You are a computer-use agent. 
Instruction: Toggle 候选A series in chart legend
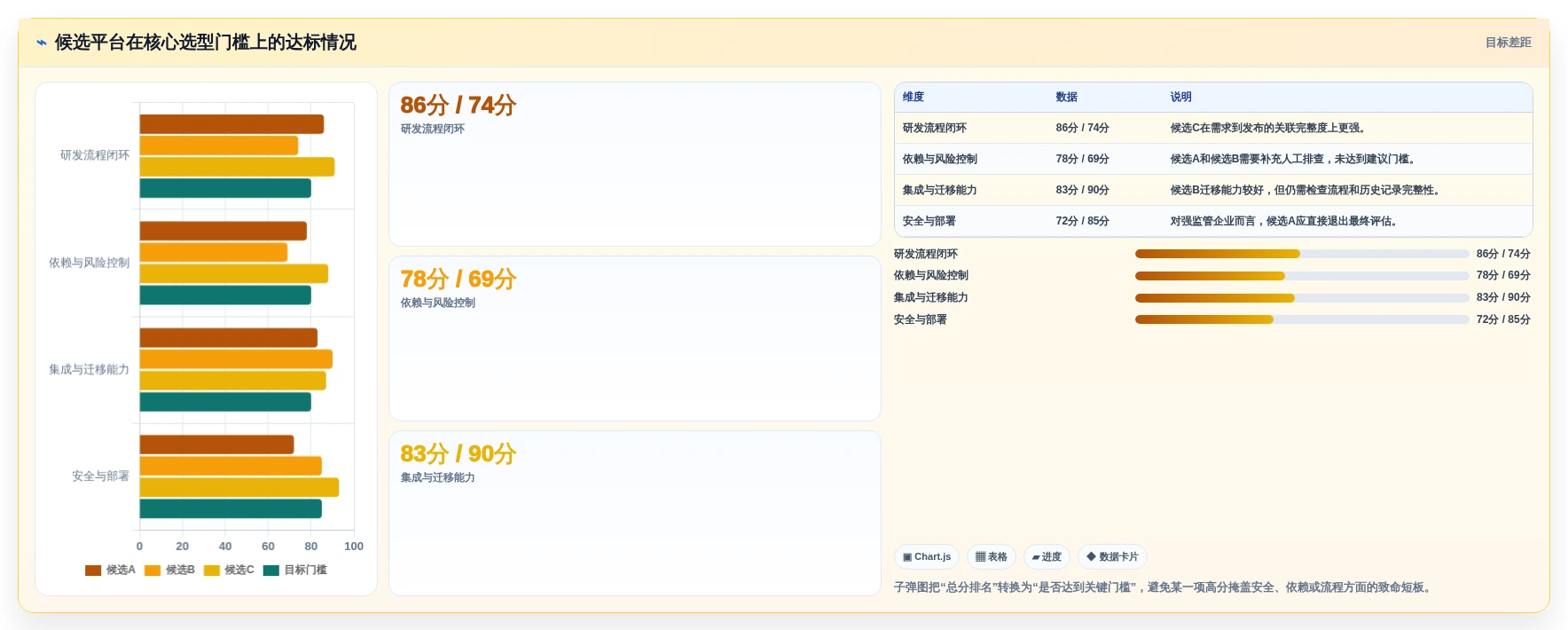pos(110,570)
